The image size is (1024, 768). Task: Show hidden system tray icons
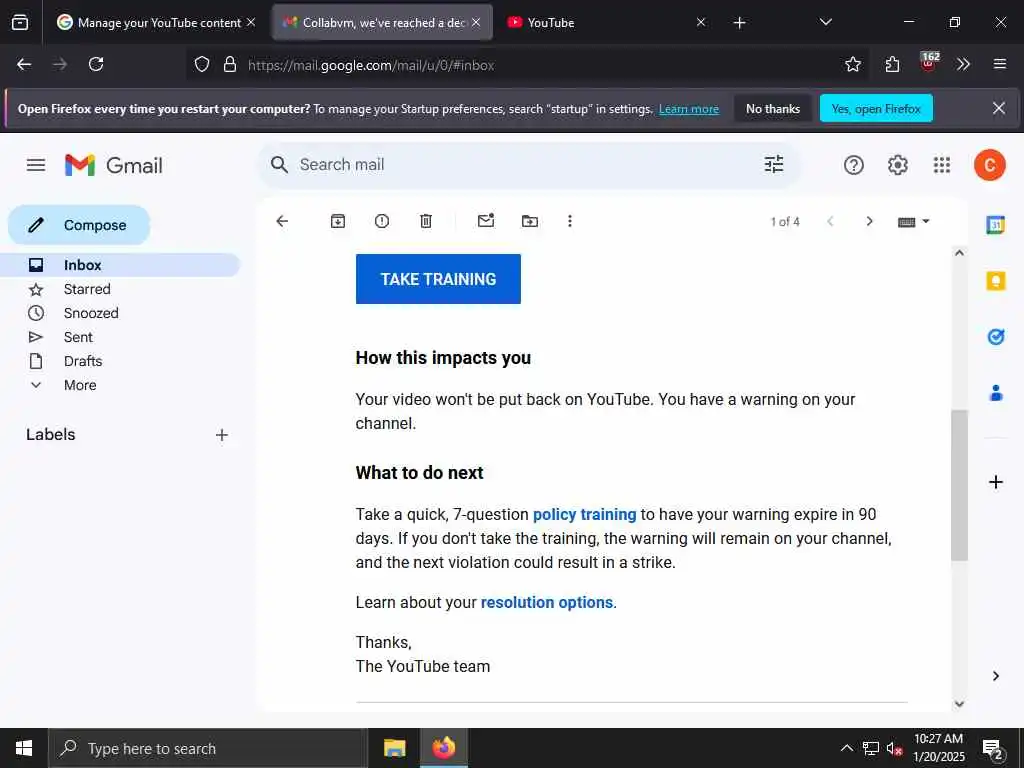846,748
